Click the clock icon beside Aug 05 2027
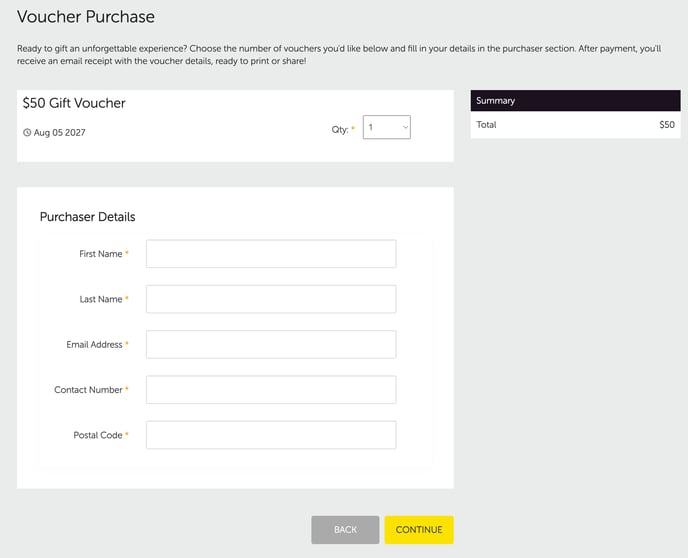688x558 pixels. pos(27,132)
